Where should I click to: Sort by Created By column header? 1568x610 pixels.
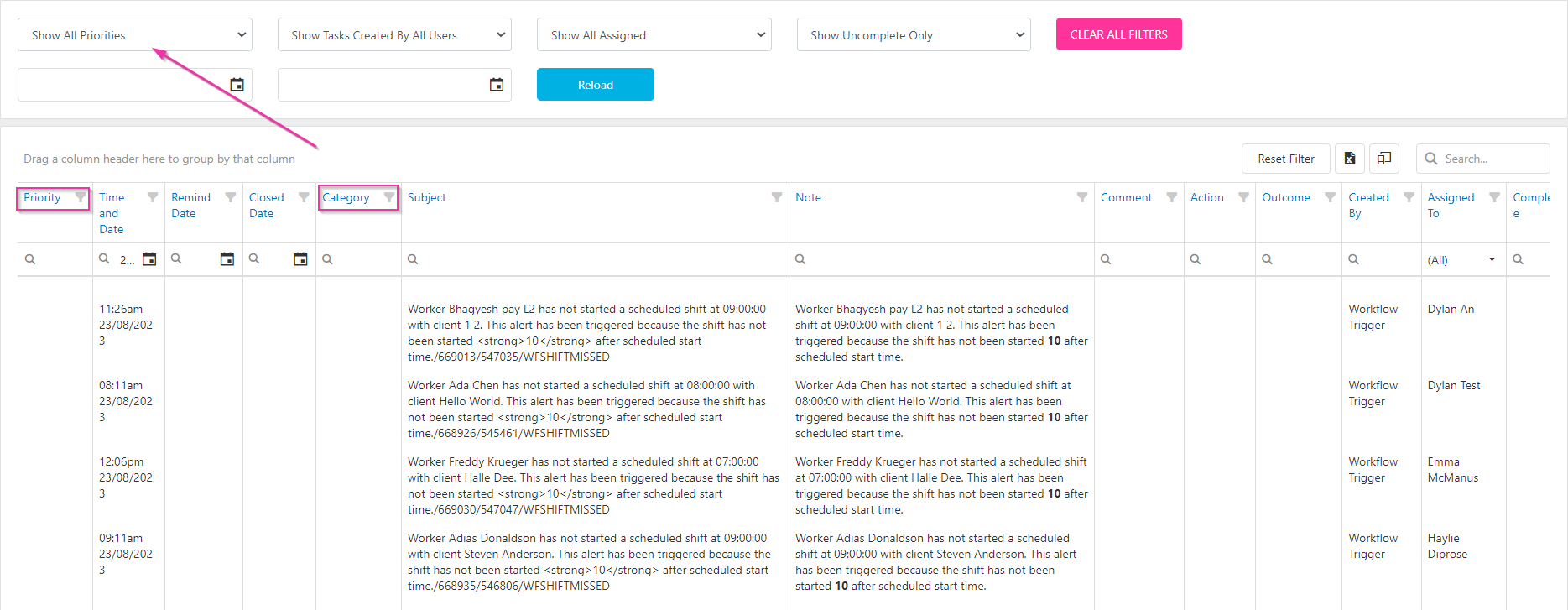[x=1368, y=206]
